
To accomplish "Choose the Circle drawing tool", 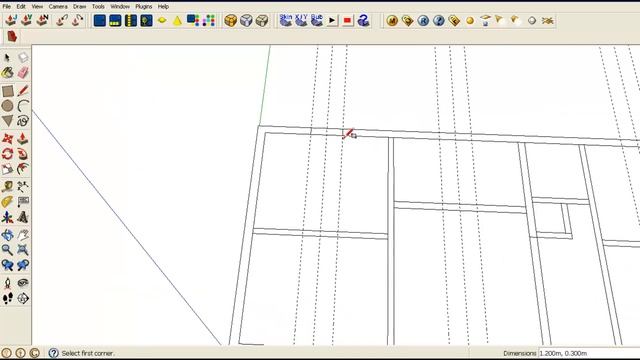I will [7, 106].
